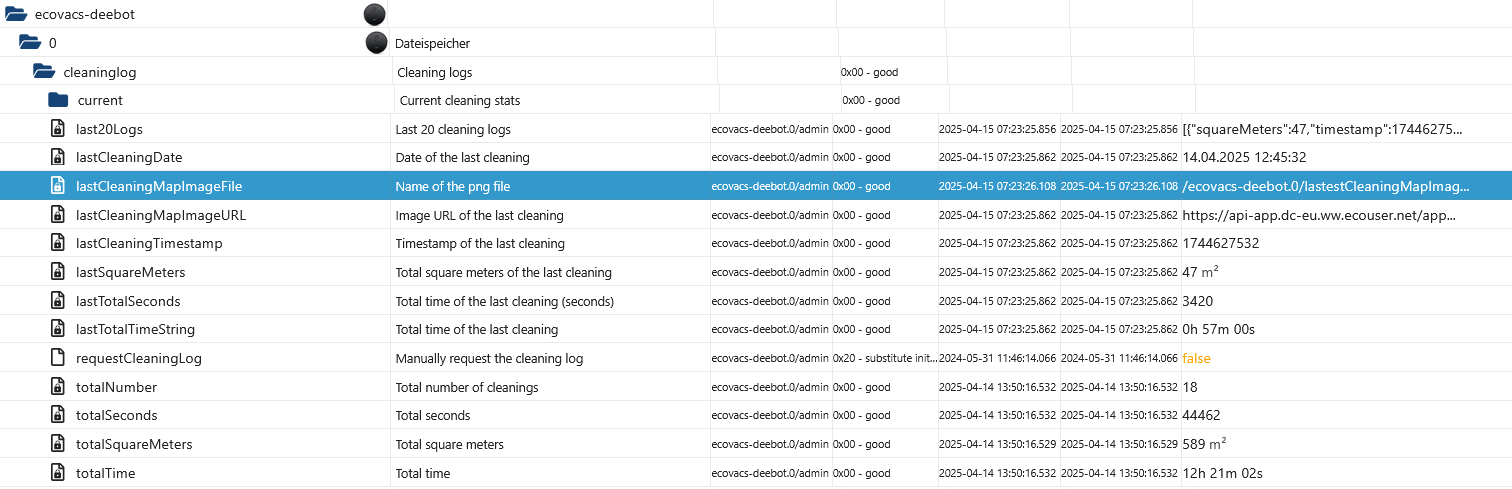The height and width of the screenshot is (489, 1512).
Task: Click the state icon of lastCleaningMapImageFile
Action: click(58, 186)
